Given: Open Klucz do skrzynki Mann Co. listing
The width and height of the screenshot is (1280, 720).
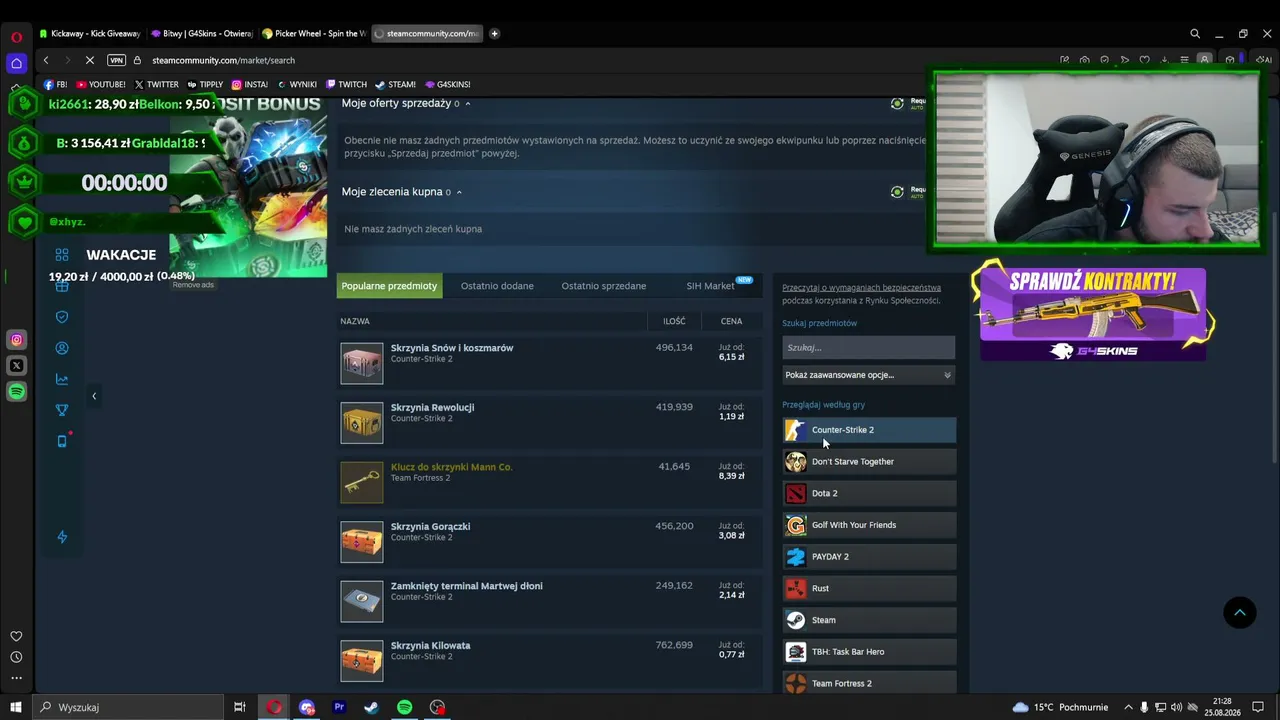Looking at the screenshot, I should click(451, 467).
